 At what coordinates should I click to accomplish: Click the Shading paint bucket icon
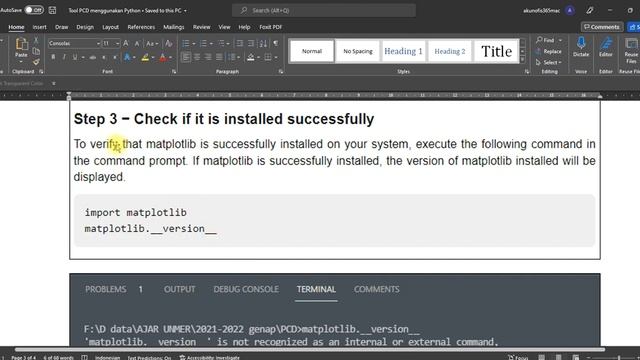pos(251,58)
